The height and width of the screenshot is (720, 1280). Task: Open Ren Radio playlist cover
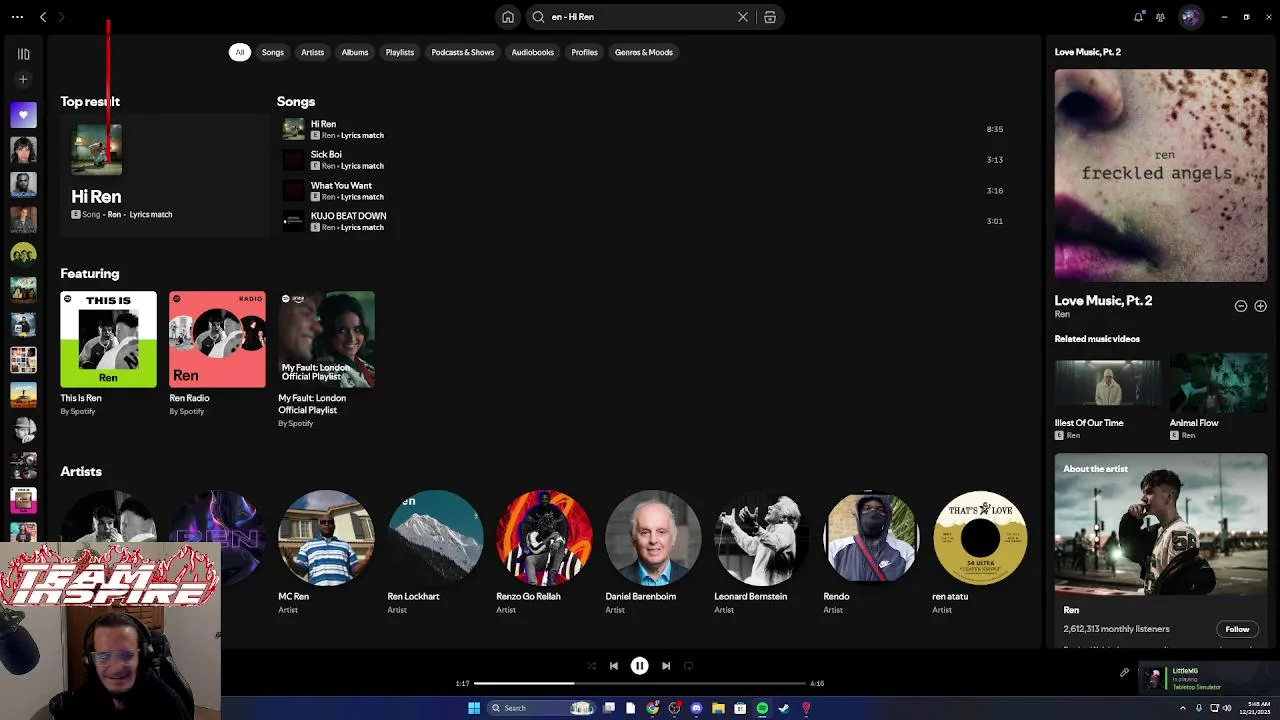(x=217, y=339)
